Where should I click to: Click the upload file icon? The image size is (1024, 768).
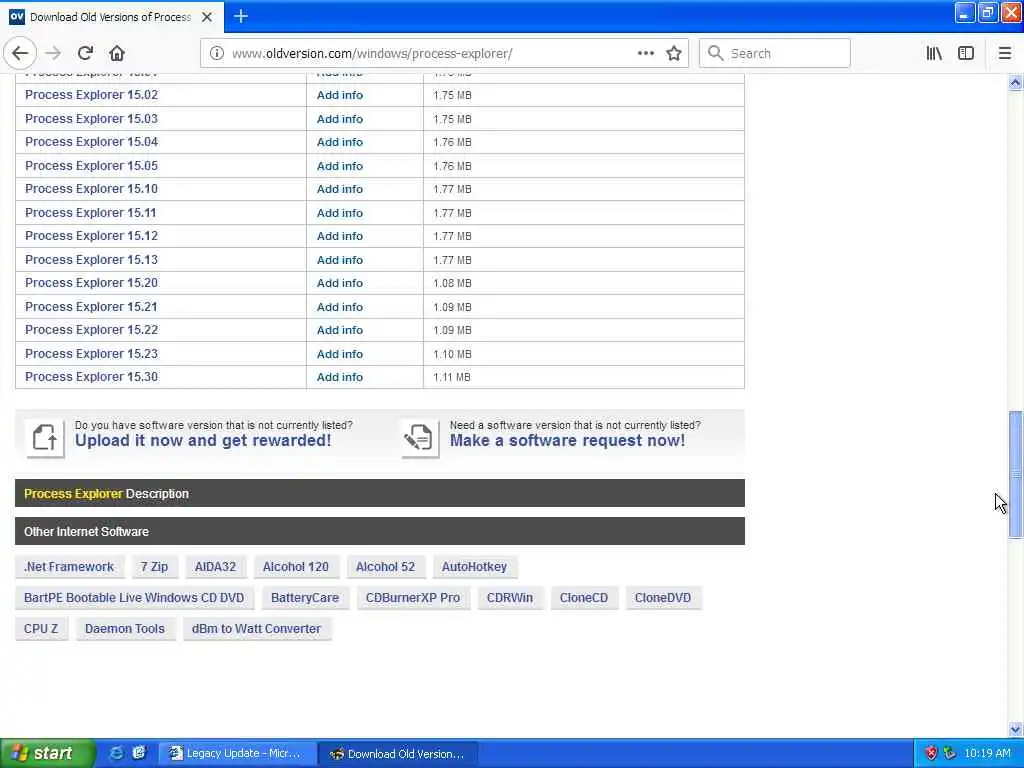pyautogui.click(x=44, y=438)
